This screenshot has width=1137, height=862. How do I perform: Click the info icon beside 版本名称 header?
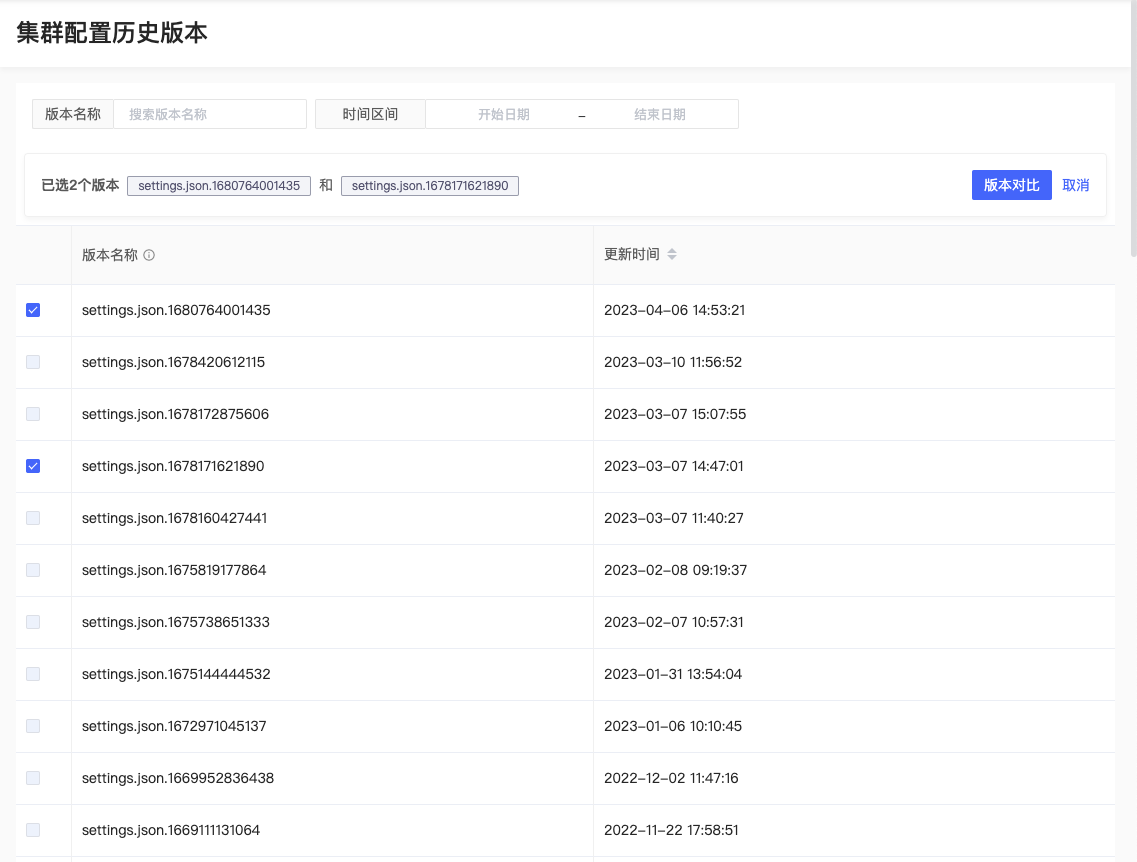coord(149,255)
